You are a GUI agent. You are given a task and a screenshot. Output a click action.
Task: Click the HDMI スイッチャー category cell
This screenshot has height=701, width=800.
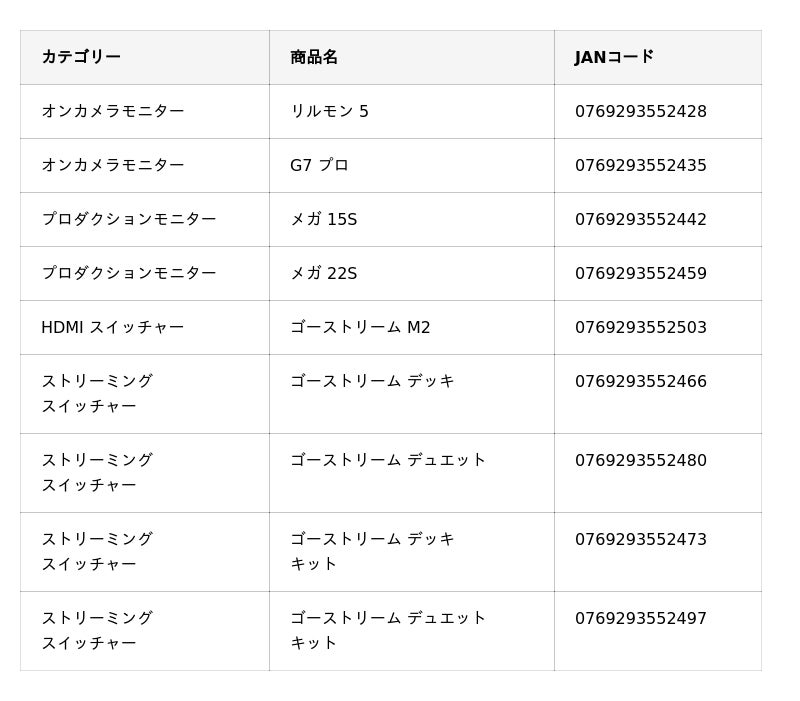112,327
